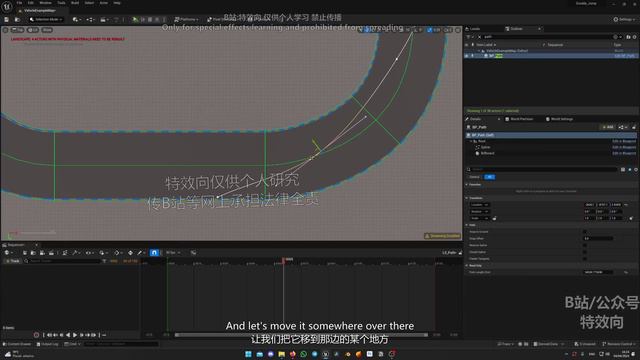This screenshot has width=640, height=360.
Task: Click the Show button in viewport
Action: click(x=47, y=30)
